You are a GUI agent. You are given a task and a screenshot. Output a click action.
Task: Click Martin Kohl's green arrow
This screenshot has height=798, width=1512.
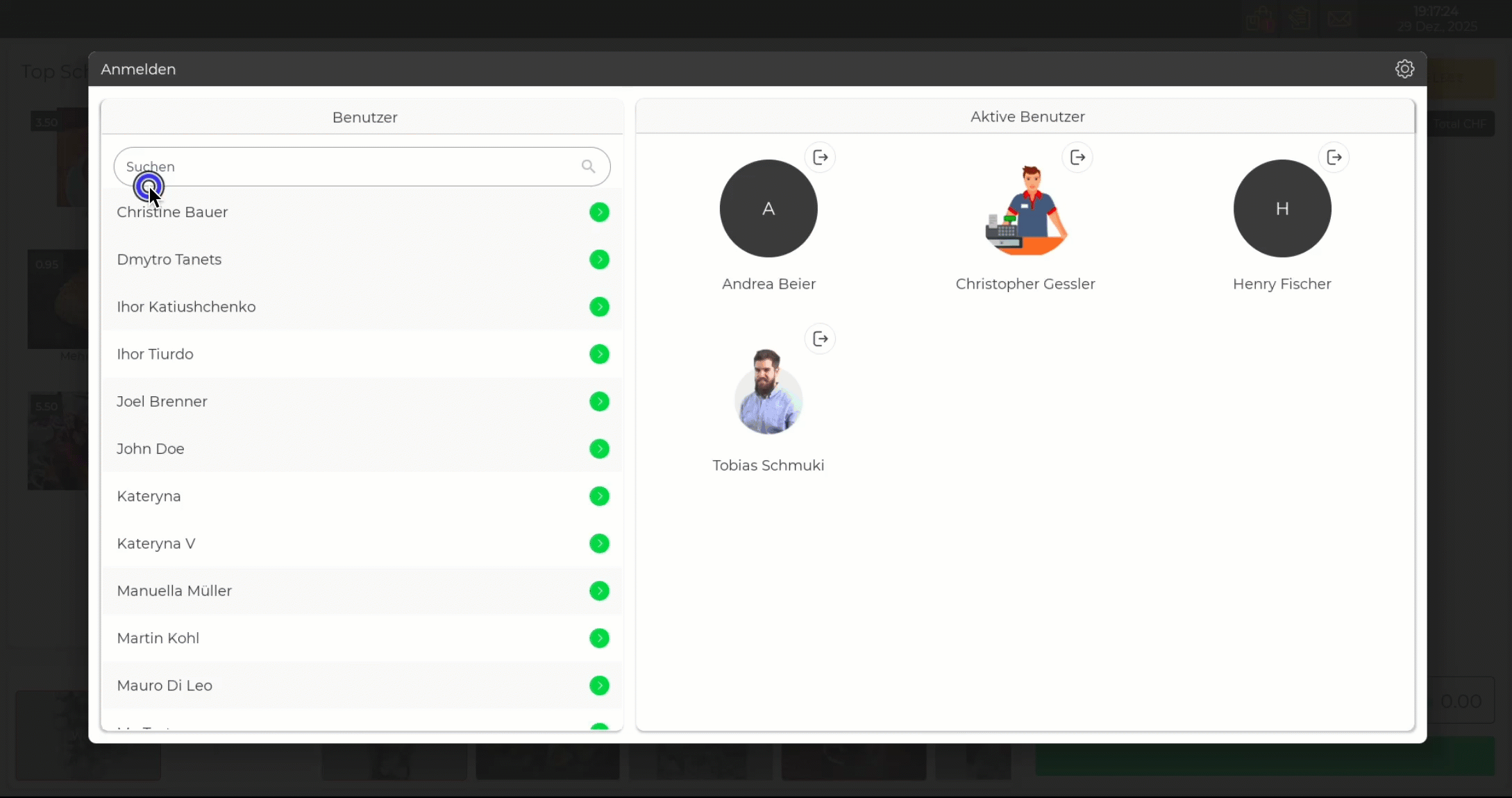point(599,638)
